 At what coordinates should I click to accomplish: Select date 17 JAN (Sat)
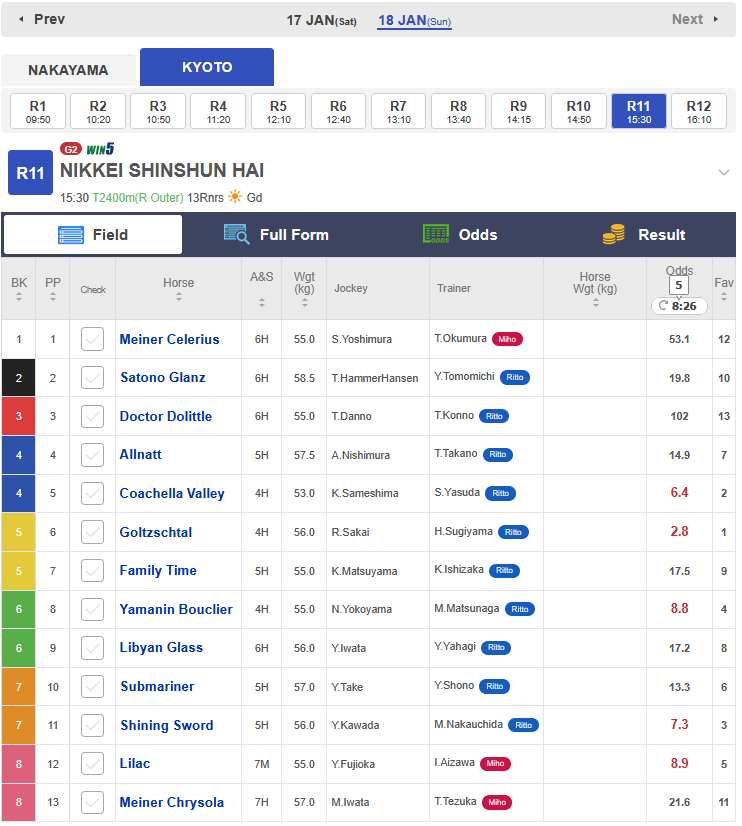tap(321, 21)
